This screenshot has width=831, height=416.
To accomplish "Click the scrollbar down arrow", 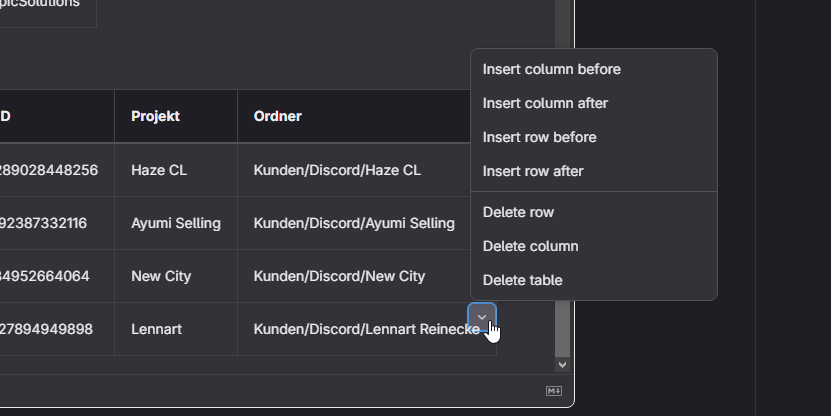I will [x=562, y=365].
